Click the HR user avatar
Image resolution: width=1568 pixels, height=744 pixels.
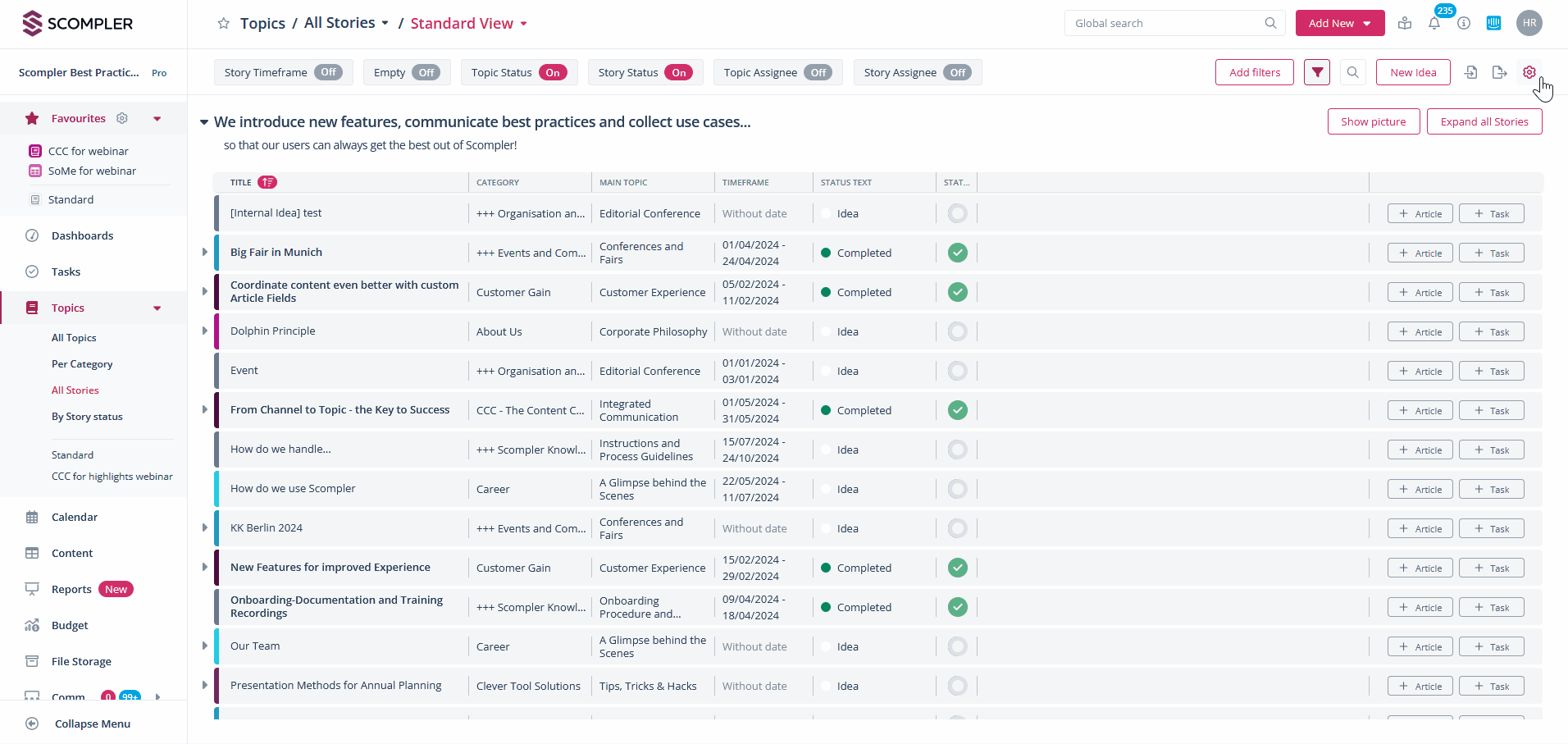pyautogui.click(x=1529, y=23)
